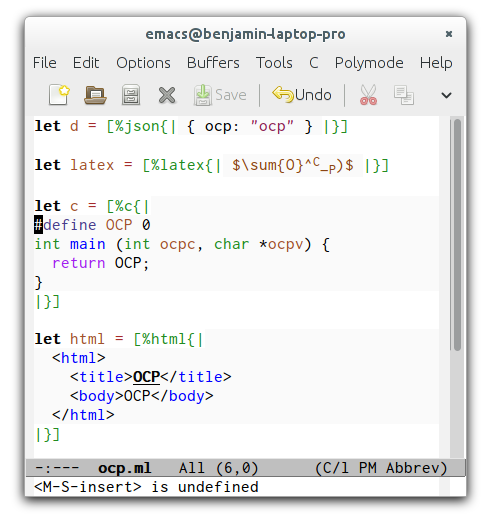
Task: Open the Edit menu
Action: click(86, 63)
